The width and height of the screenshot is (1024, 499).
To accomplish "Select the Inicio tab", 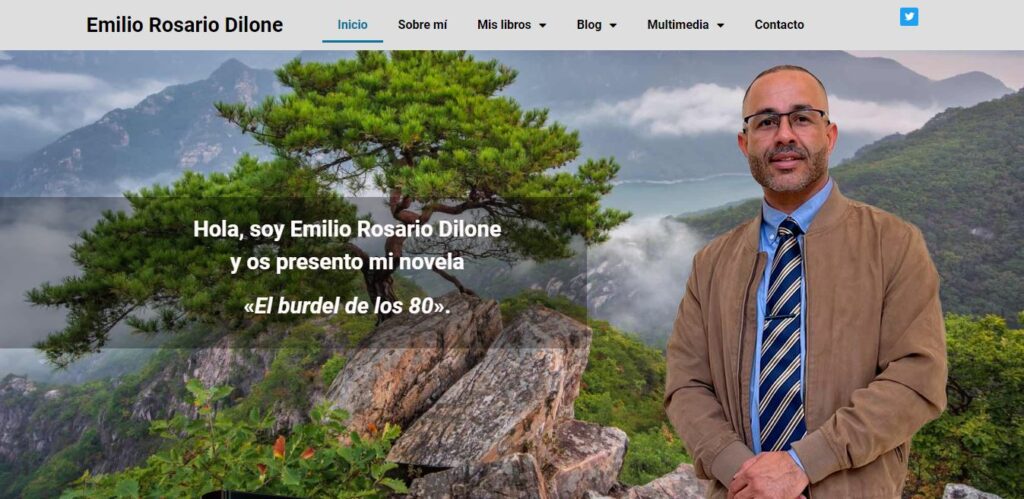I will (353, 25).
